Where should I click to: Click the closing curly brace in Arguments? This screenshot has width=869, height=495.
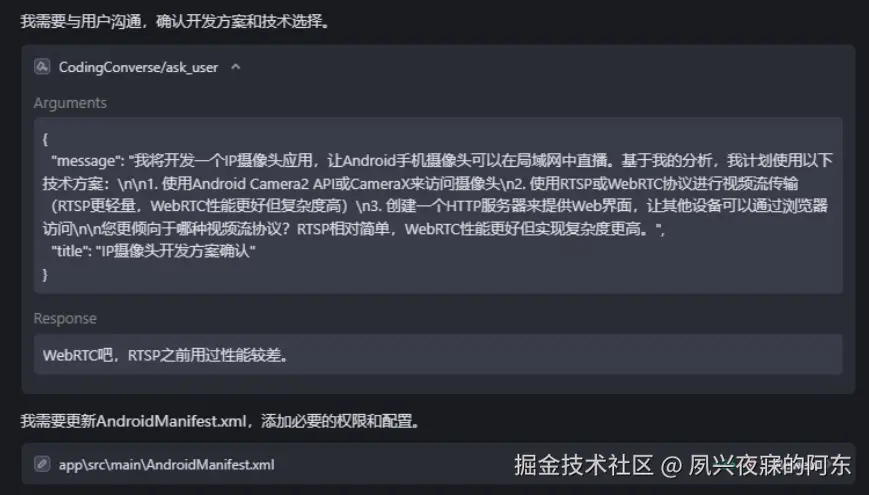(x=45, y=274)
